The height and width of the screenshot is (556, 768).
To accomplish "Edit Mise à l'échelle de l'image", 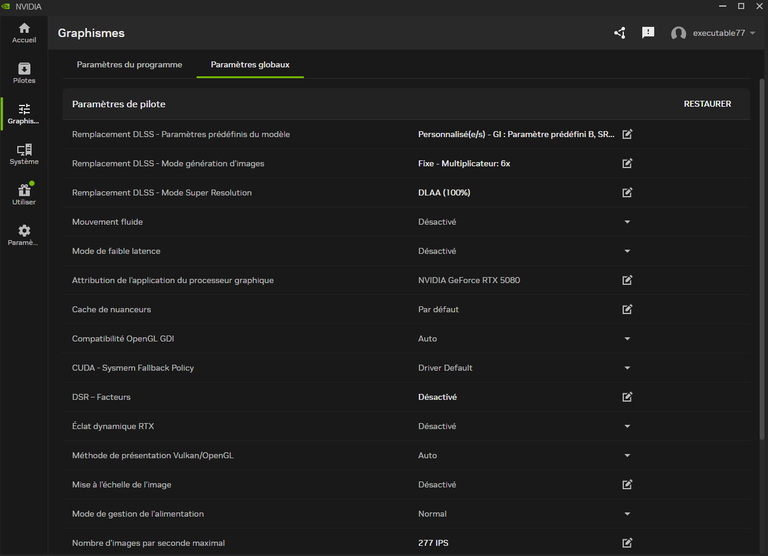I will [627, 484].
